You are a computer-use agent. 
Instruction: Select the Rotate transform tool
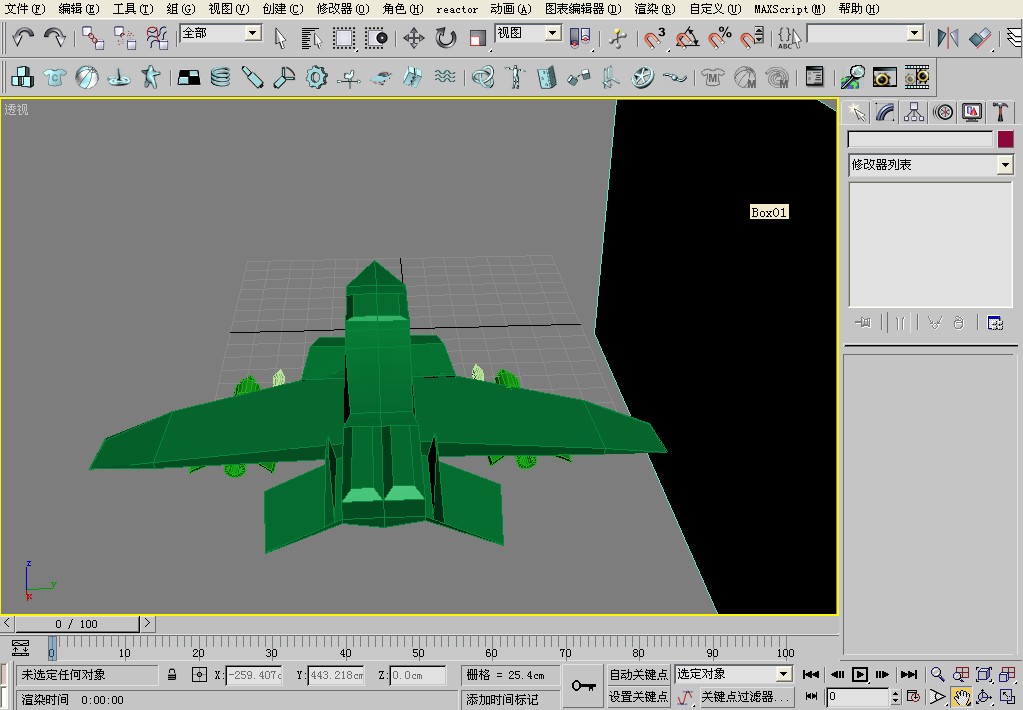(x=446, y=38)
